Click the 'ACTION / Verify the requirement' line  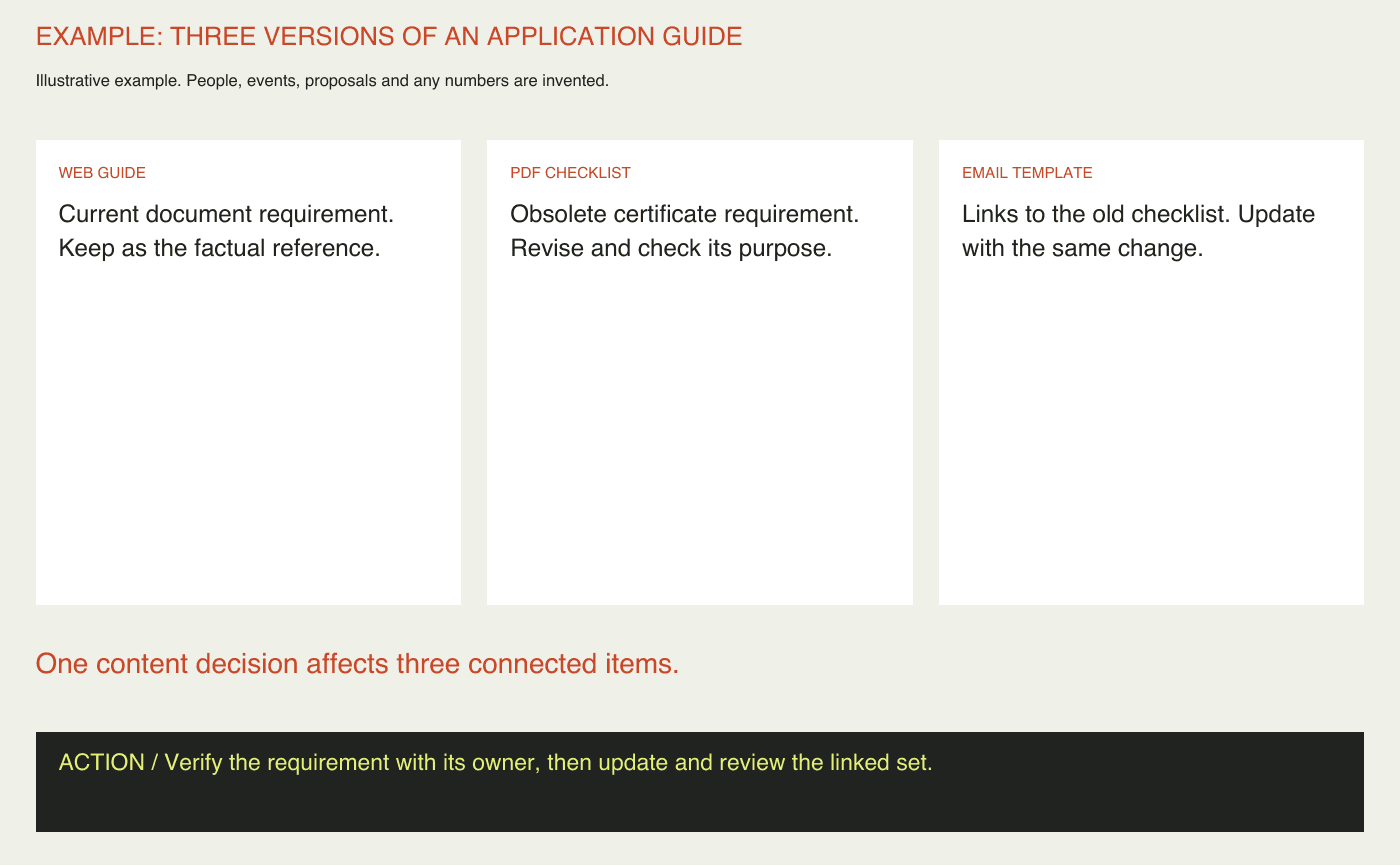coord(495,762)
